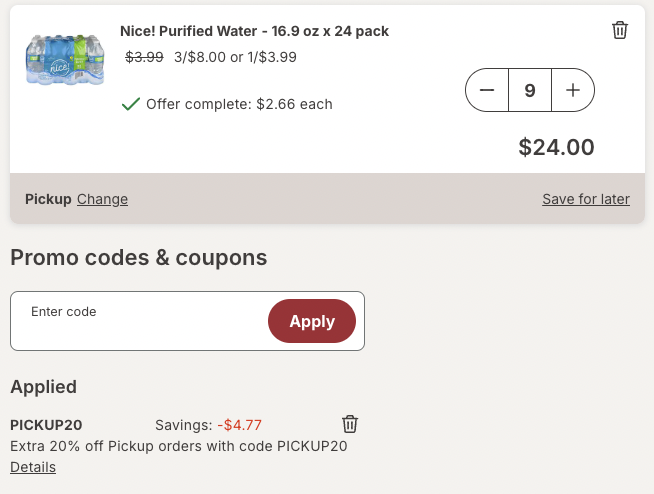Click the Change link next to Pickup
Screen dimensions: 654x494
click(102, 199)
